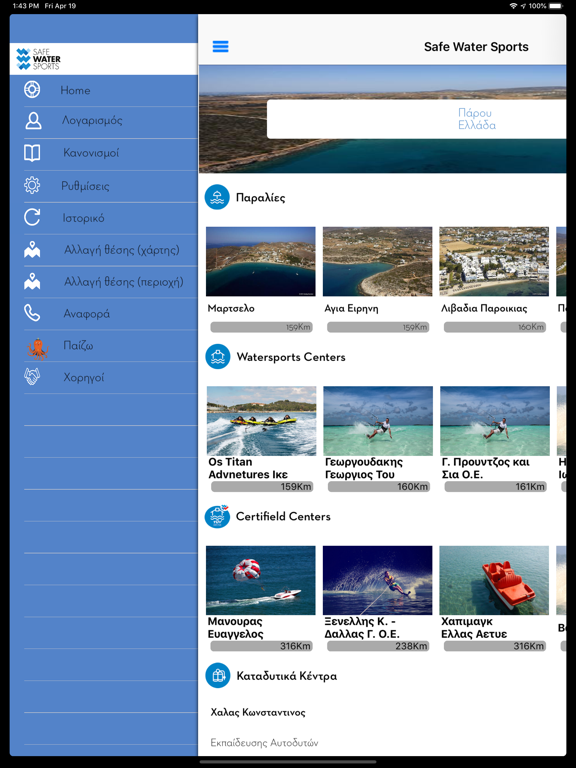
Task: Open the Ξενελλης Κ. - Δαλλας waterski photo
Action: coord(378,580)
